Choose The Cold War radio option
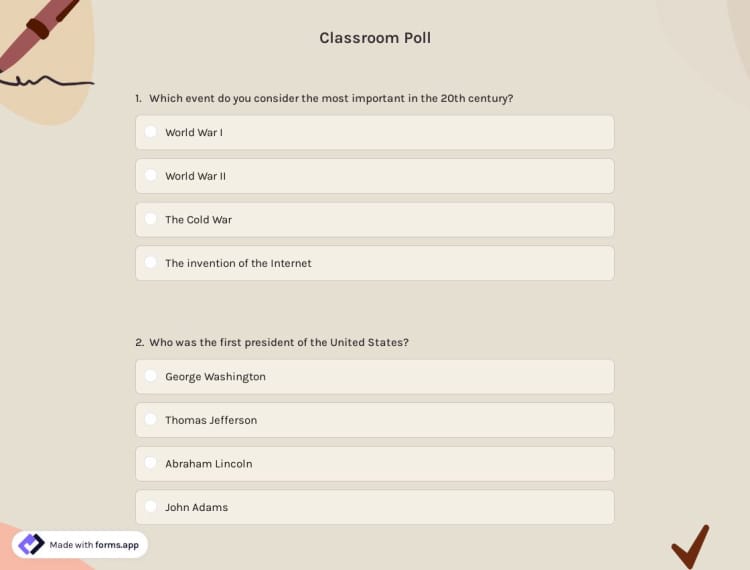Image resolution: width=750 pixels, height=570 pixels. (151, 219)
